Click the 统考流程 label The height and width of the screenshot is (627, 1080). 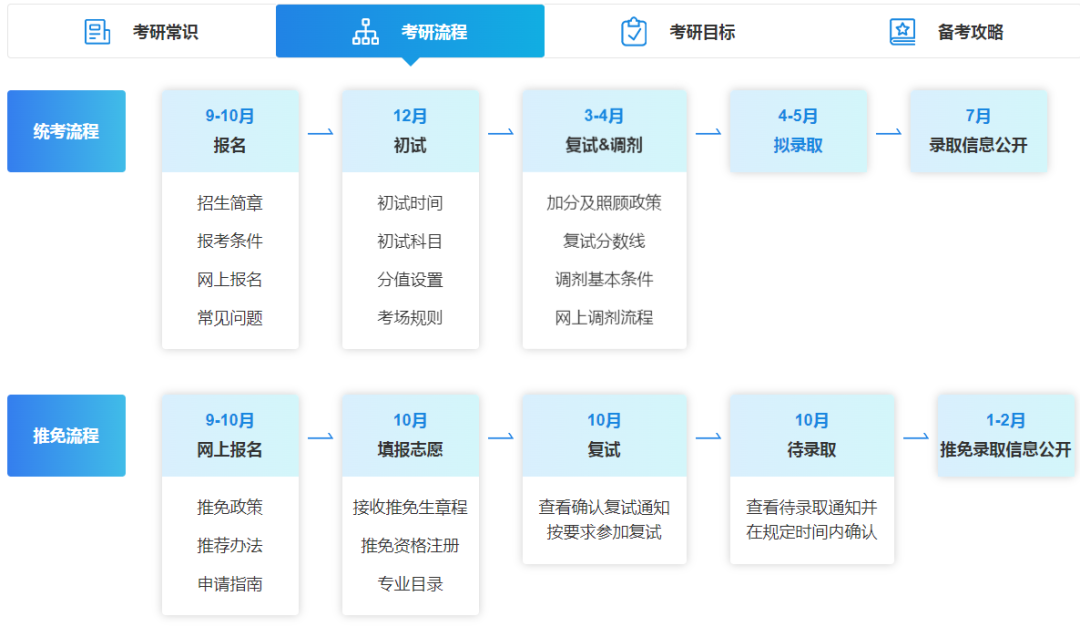[66, 131]
